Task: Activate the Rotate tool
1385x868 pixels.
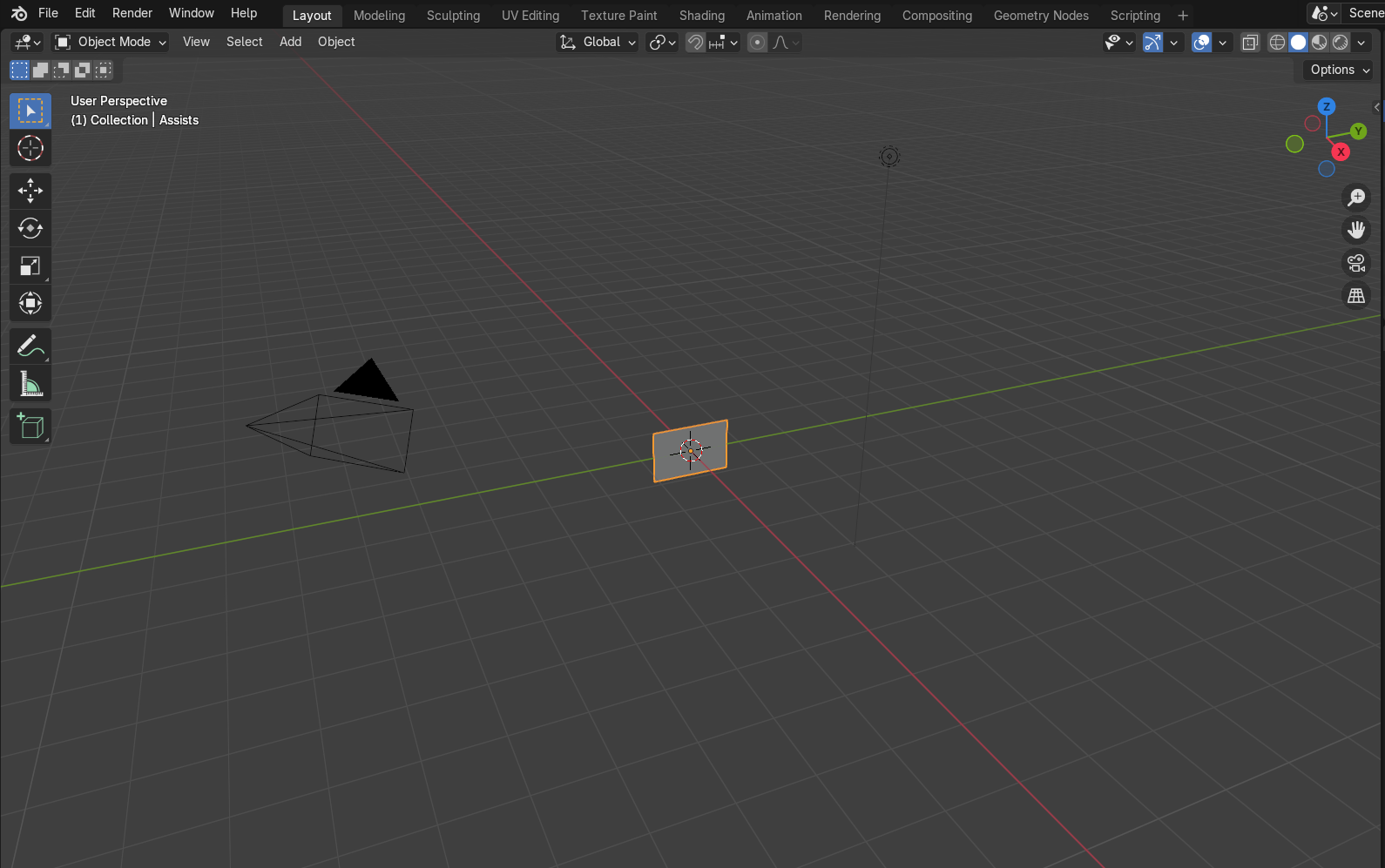Action: 30,228
